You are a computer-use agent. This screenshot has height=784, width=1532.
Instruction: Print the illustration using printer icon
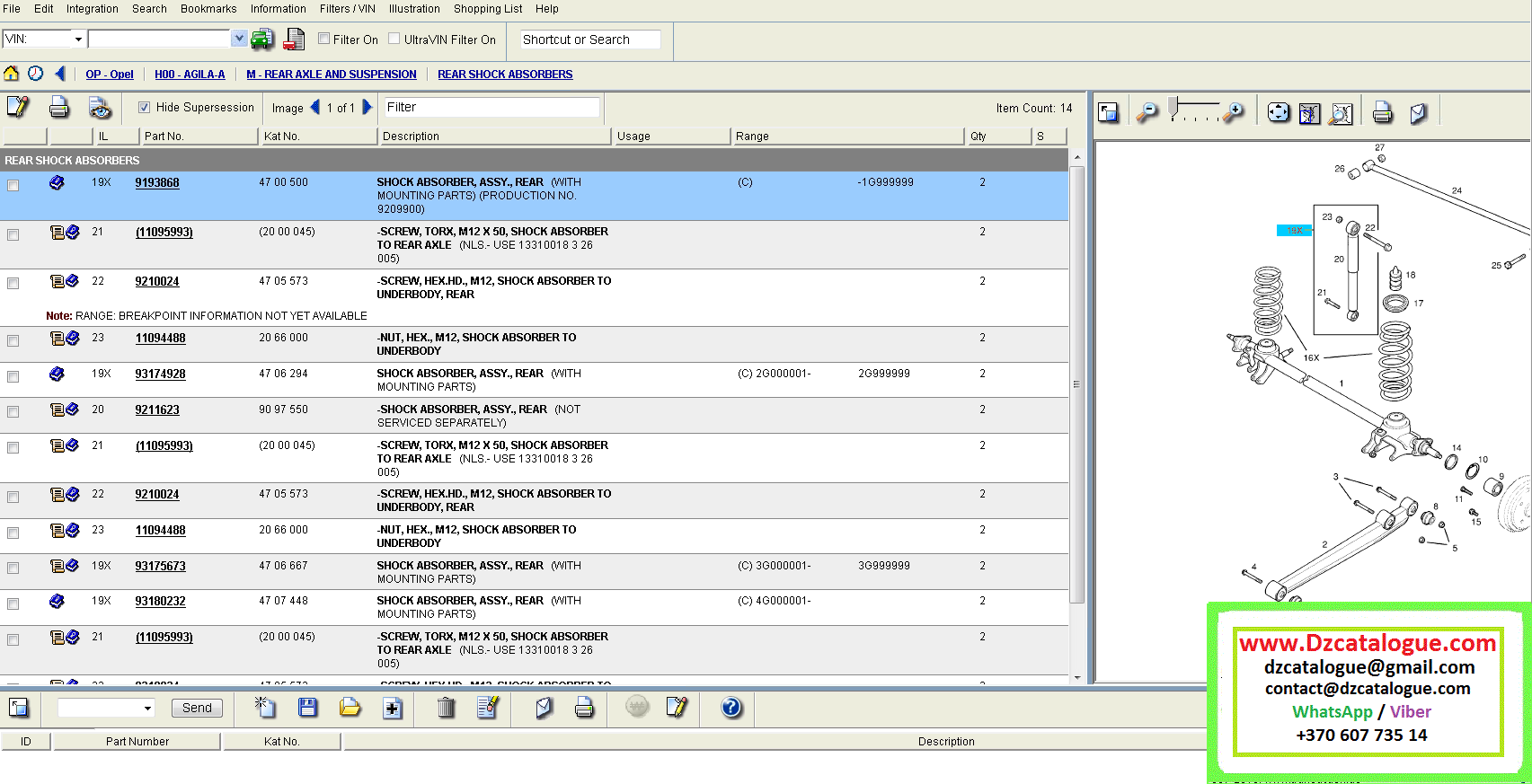[1382, 112]
